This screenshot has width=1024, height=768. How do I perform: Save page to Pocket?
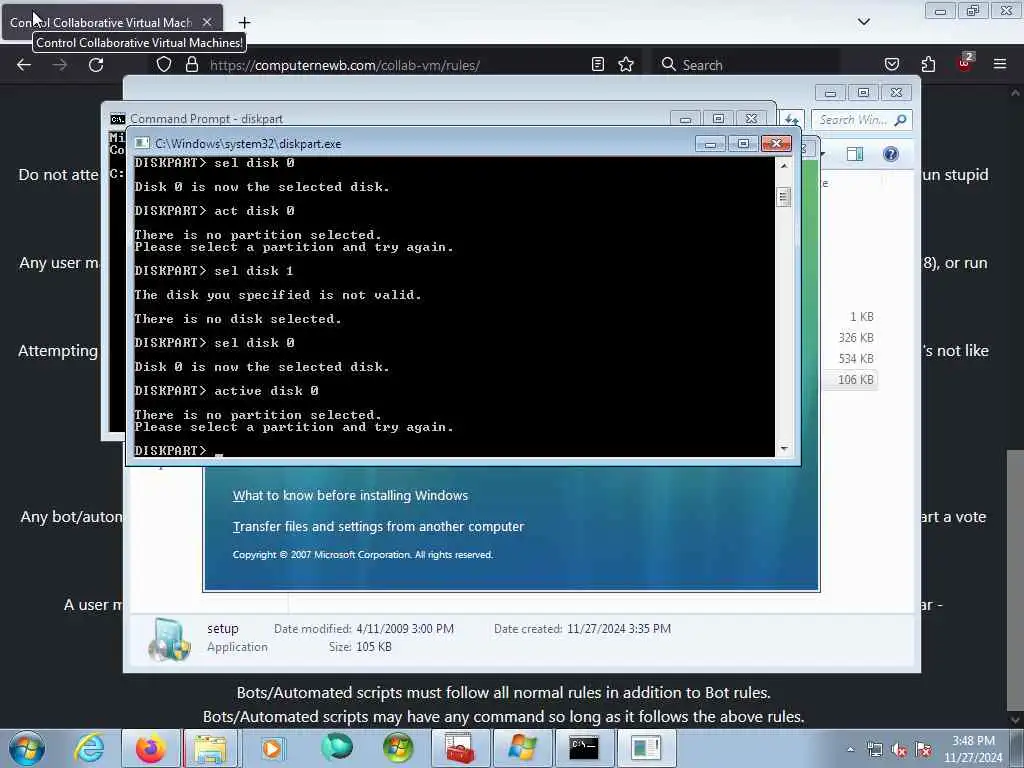(x=892, y=64)
